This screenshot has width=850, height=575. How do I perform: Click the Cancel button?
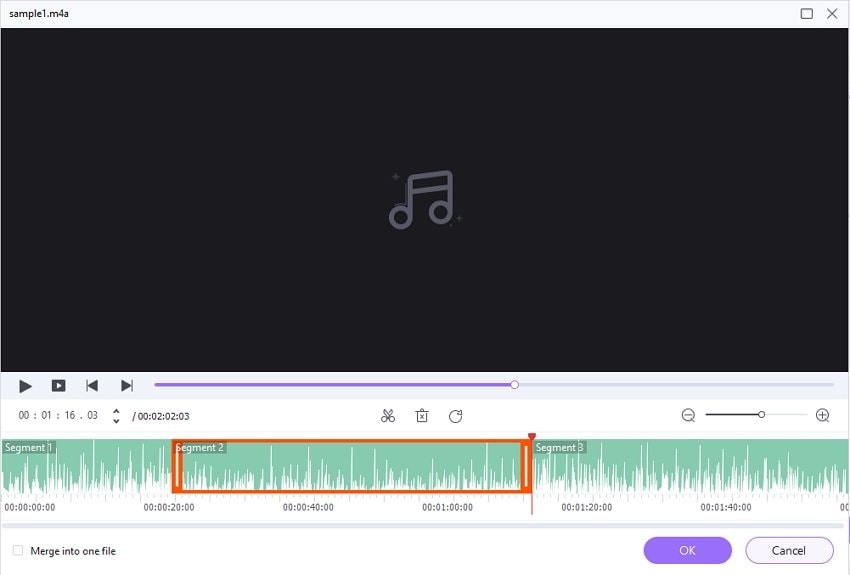tap(789, 551)
